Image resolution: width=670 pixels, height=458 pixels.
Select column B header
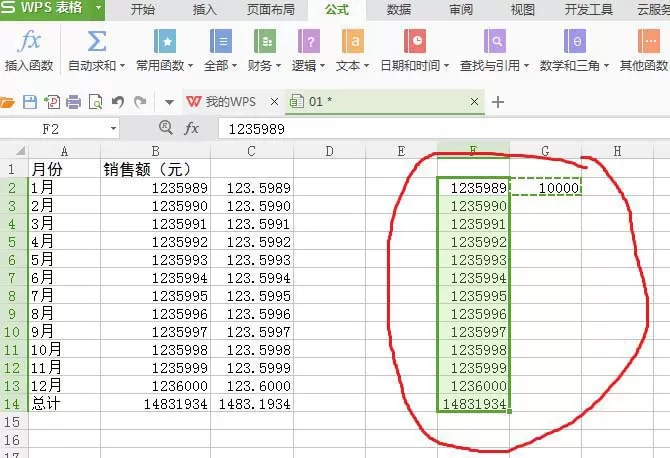(x=156, y=151)
